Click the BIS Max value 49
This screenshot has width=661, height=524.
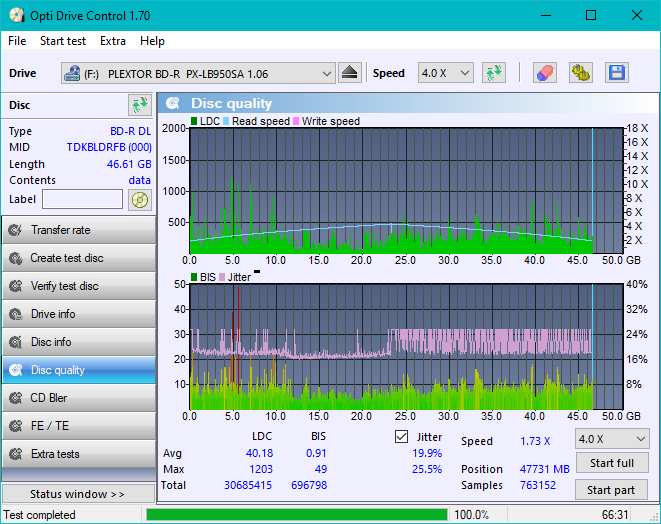pyautogui.click(x=321, y=469)
